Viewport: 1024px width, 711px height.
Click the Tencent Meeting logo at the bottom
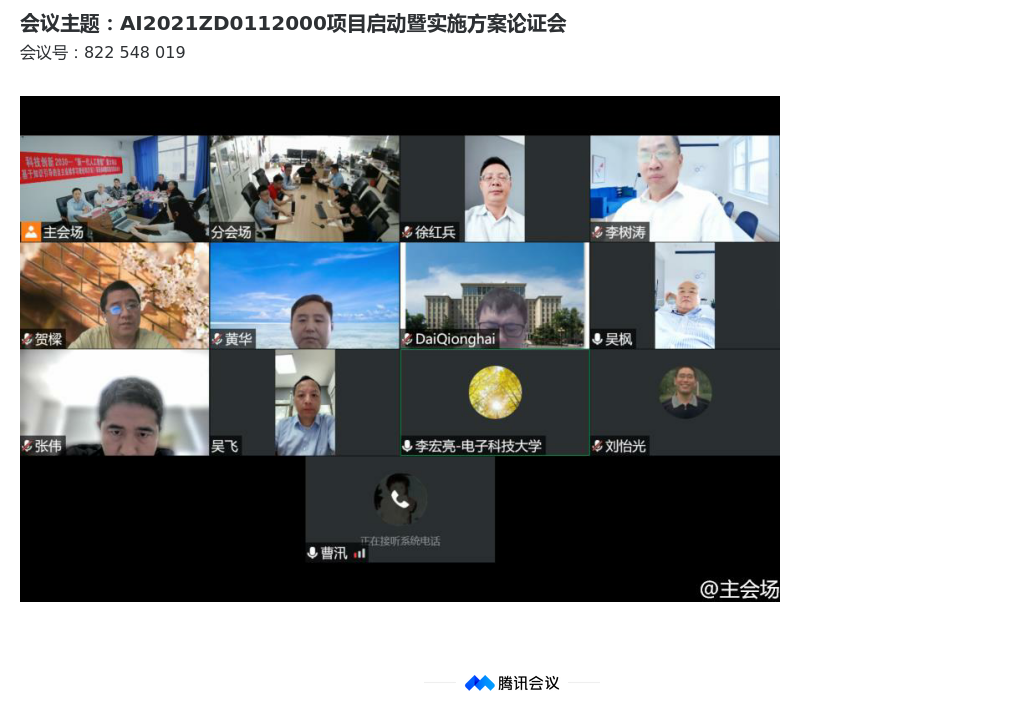[x=512, y=683]
